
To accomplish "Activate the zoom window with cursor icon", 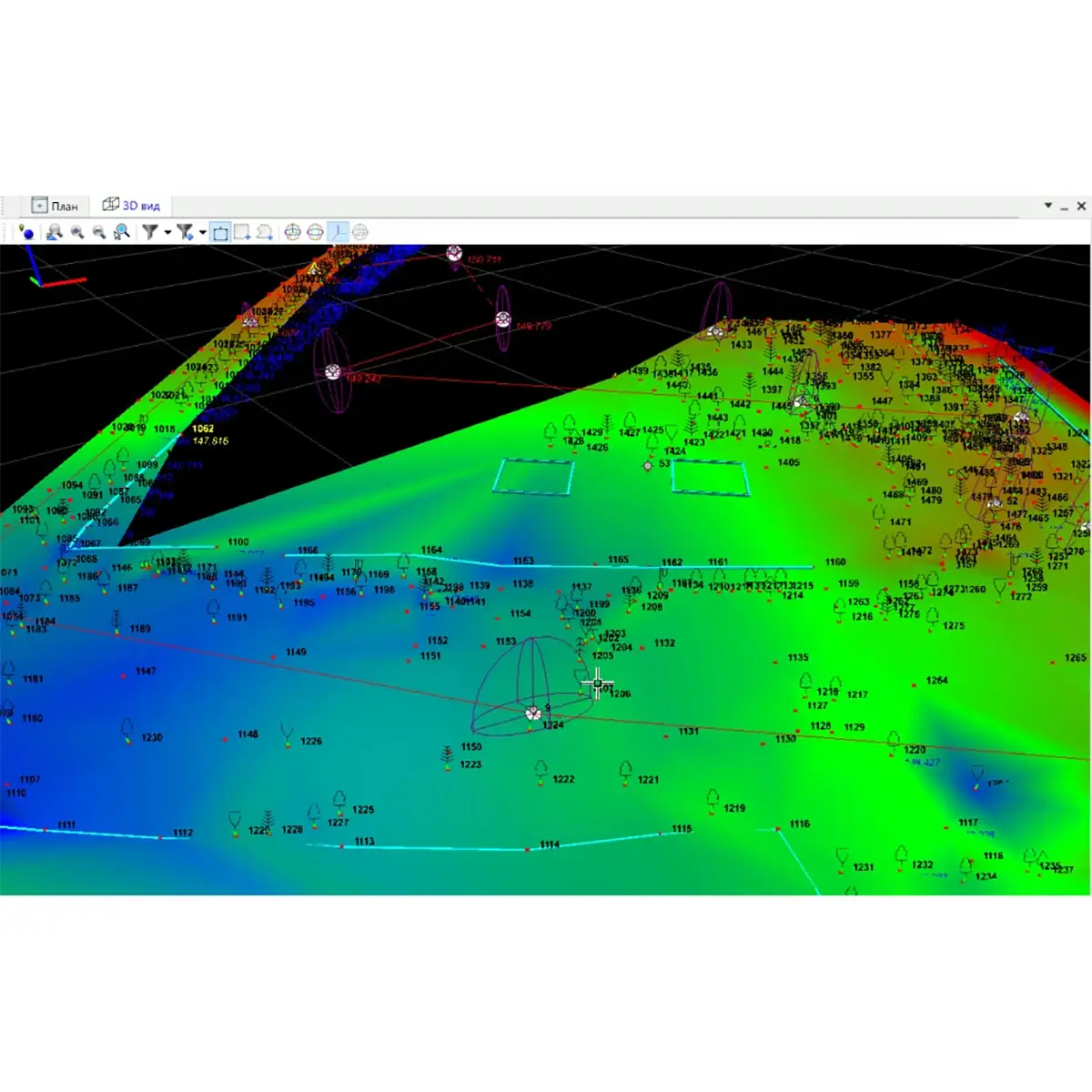I will 121,233.
